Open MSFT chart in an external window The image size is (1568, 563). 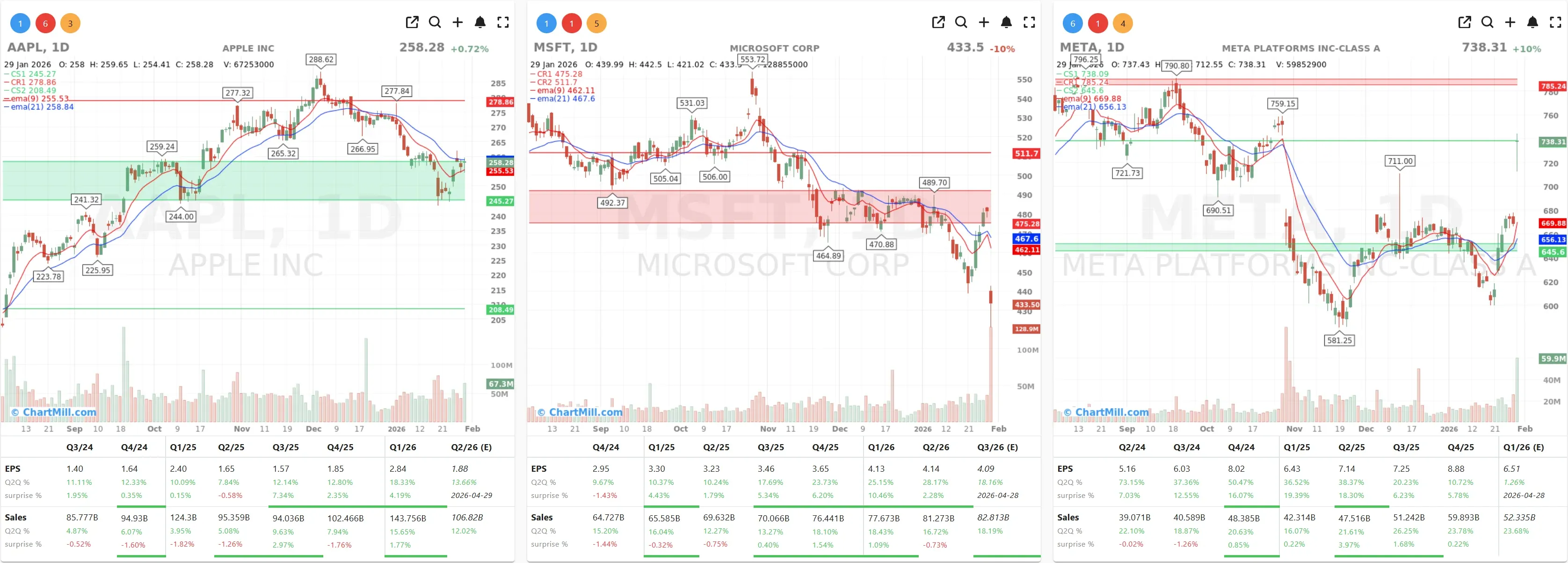[938, 22]
